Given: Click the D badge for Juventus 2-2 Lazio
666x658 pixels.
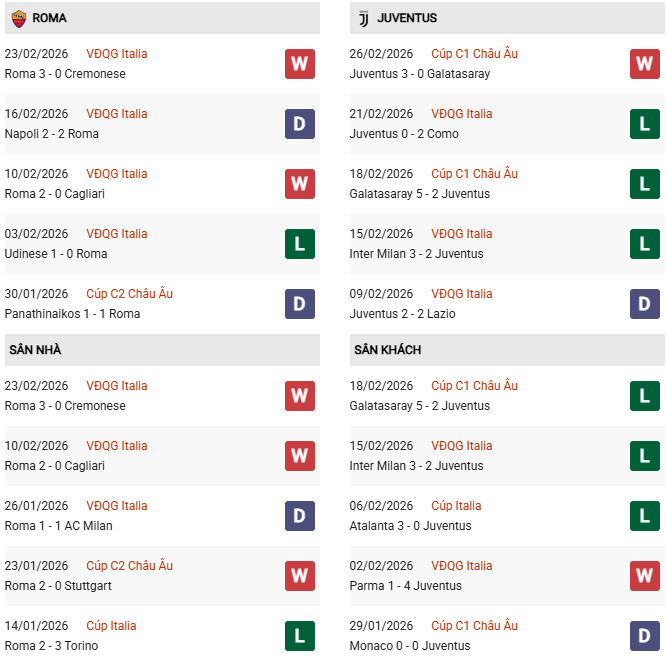Looking at the screenshot, I should pyautogui.click(x=644, y=304).
